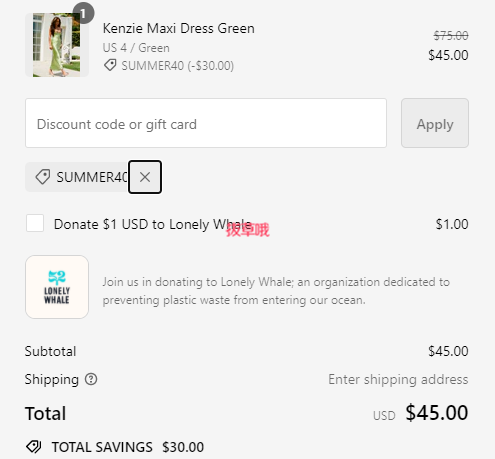The width and height of the screenshot is (495, 459).
Task: Click the $45.00 total amount
Action: 437,413
